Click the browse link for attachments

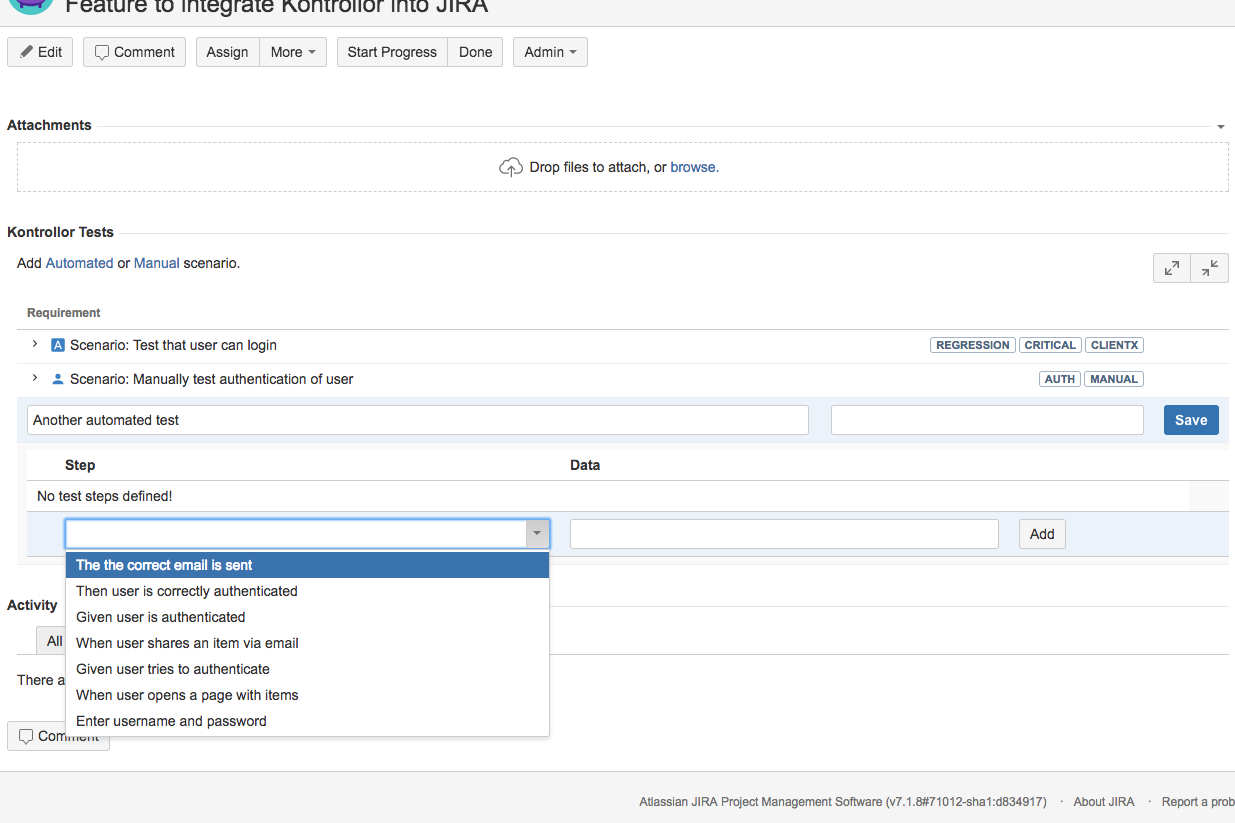693,167
